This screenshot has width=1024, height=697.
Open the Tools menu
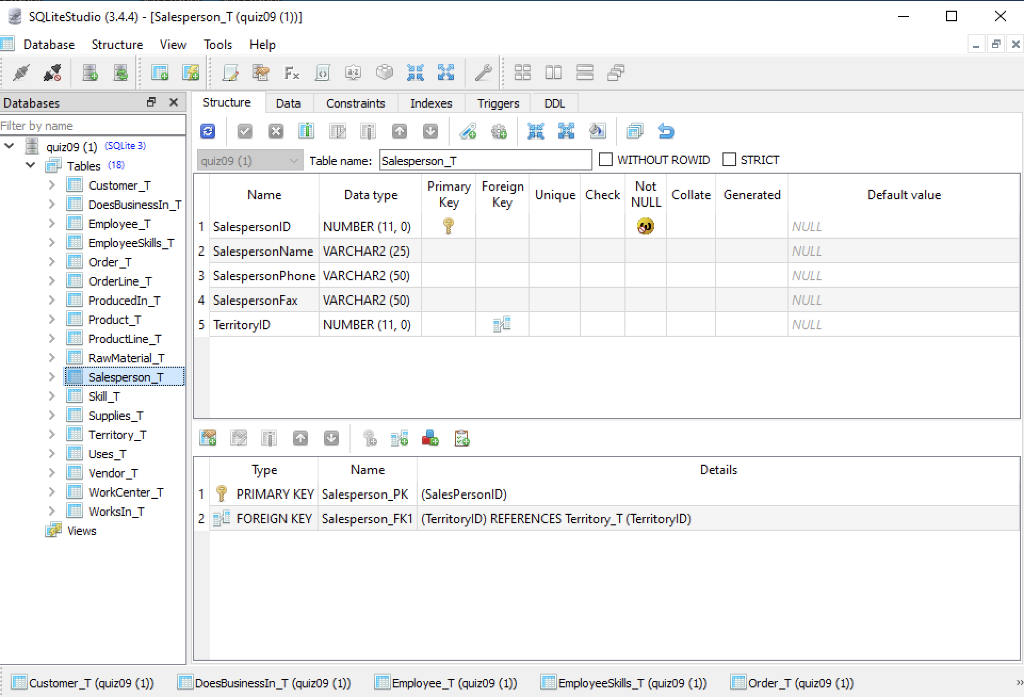tap(218, 44)
